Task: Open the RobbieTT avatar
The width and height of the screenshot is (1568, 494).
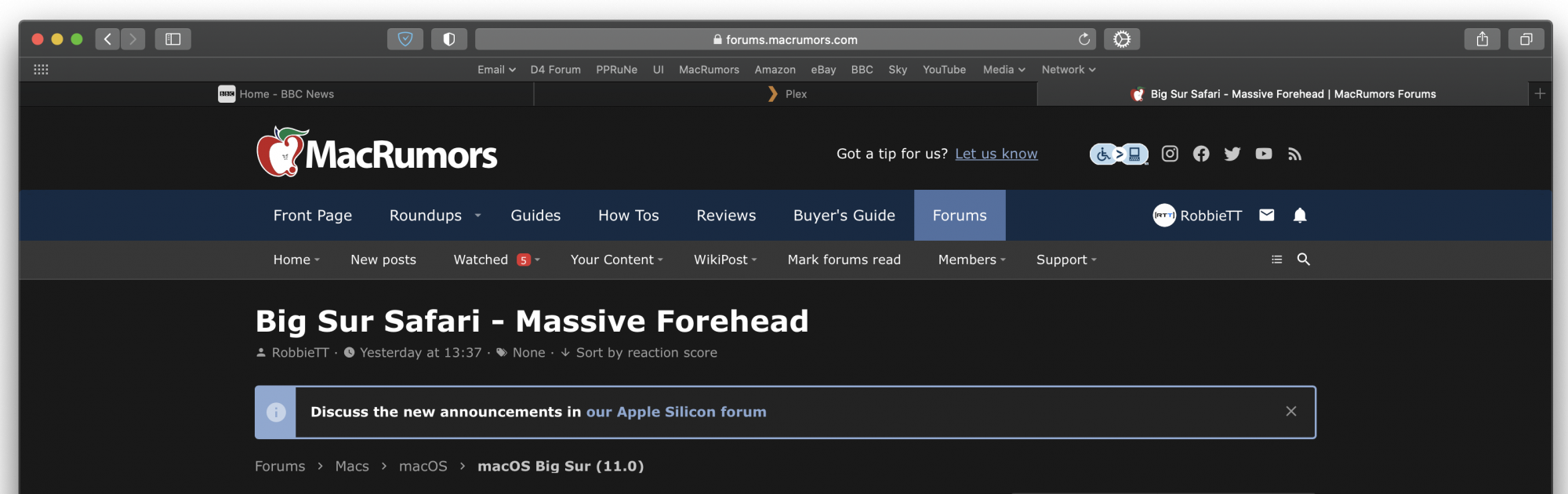Action: [x=1164, y=215]
